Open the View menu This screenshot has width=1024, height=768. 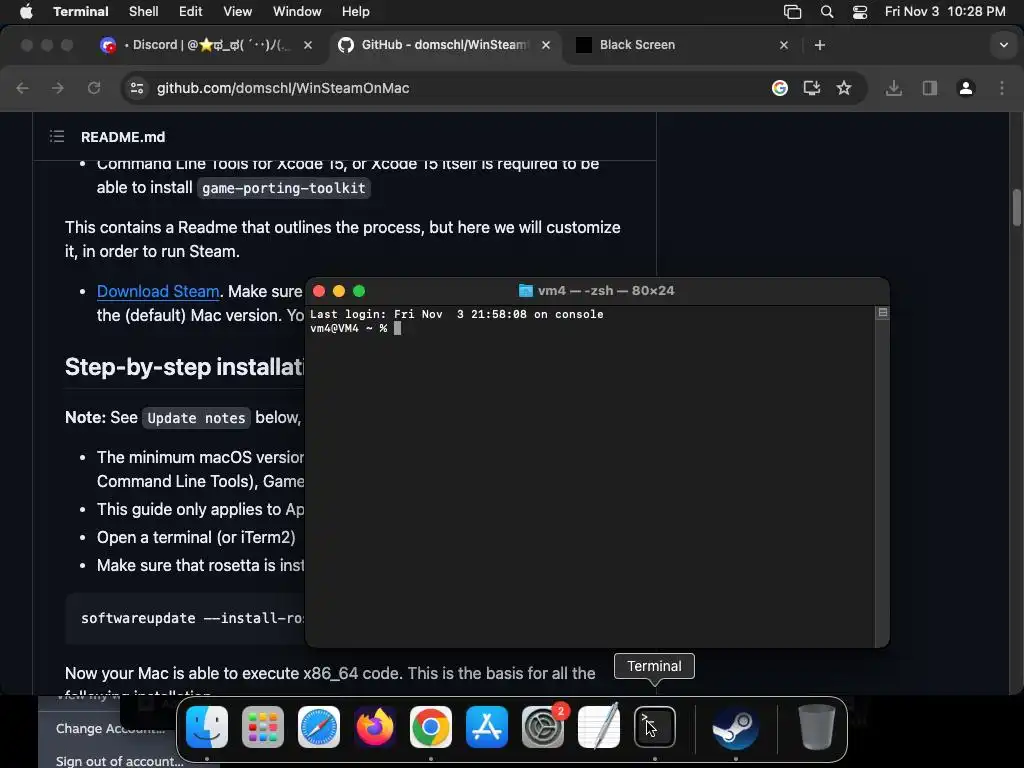(x=238, y=11)
